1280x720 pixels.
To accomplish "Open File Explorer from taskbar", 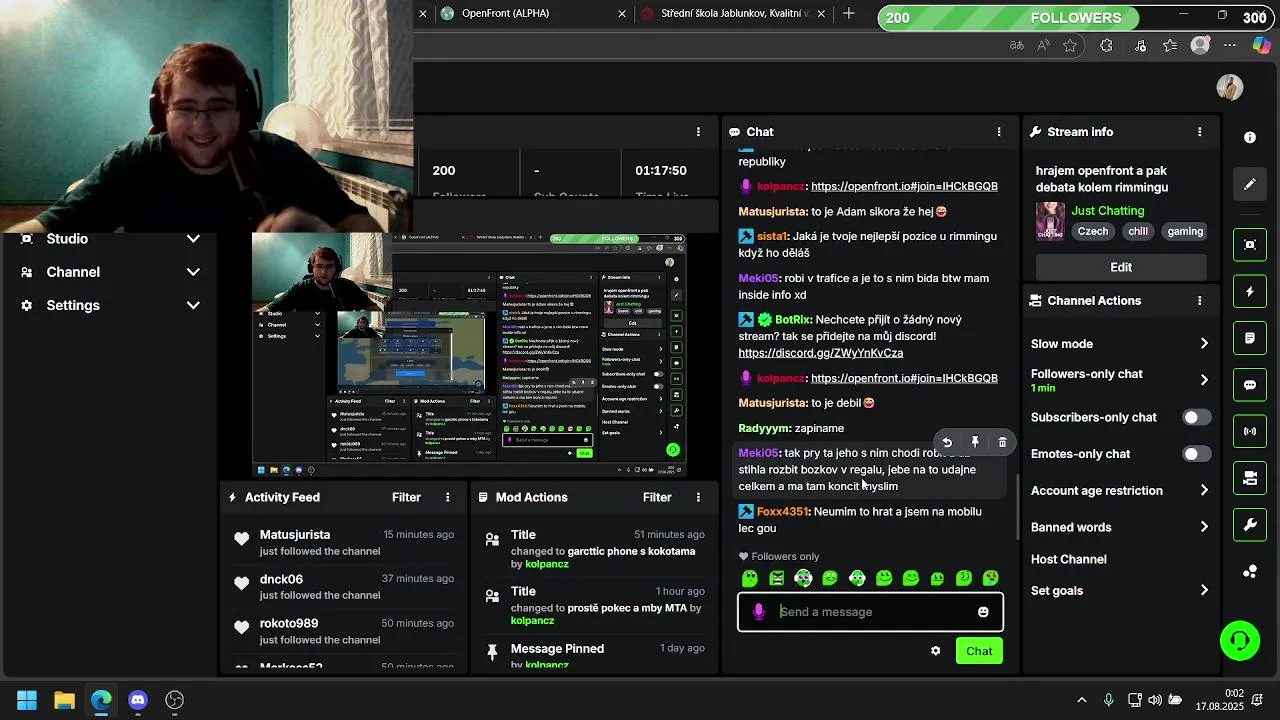I will tap(64, 700).
